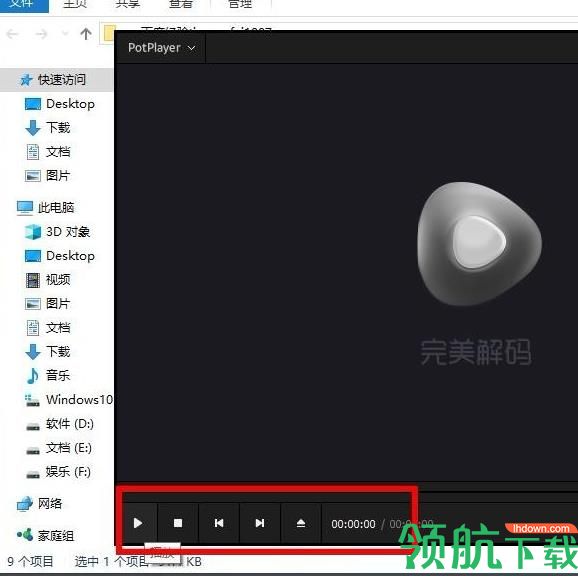
Task: Open 下载 folder under 此电脑
Action: click(48, 352)
